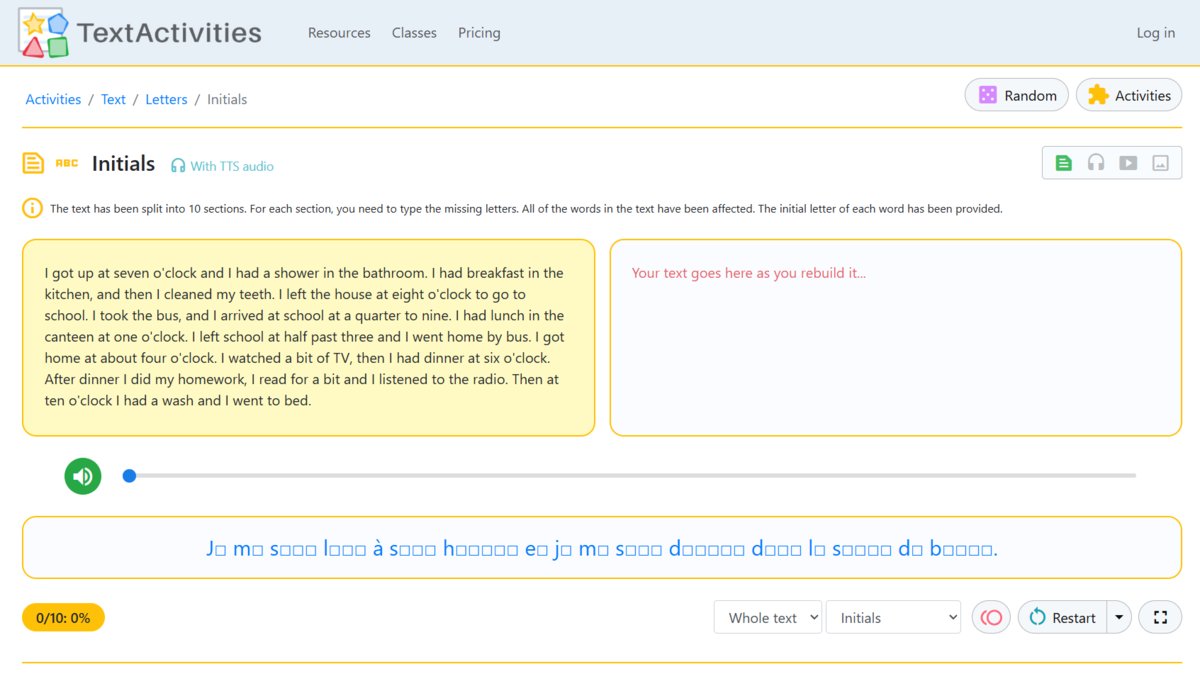Expand the Restart options arrow
Image resolution: width=1200 pixels, height=686 pixels.
[x=1118, y=618]
